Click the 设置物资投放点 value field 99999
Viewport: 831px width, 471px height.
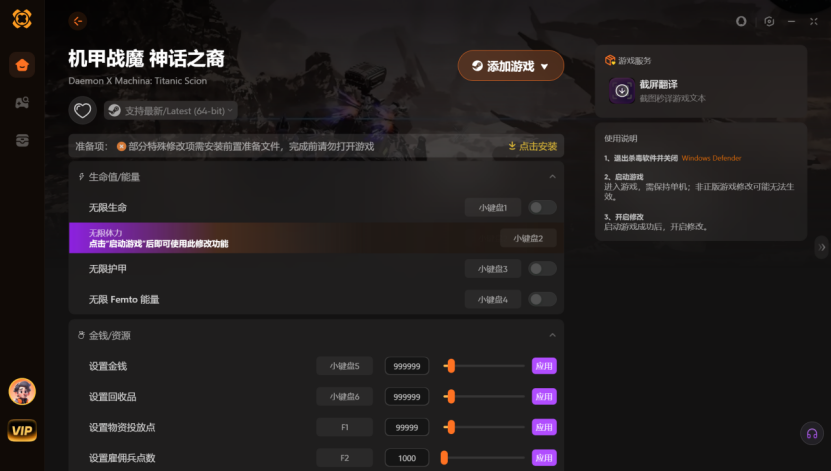pos(407,428)
